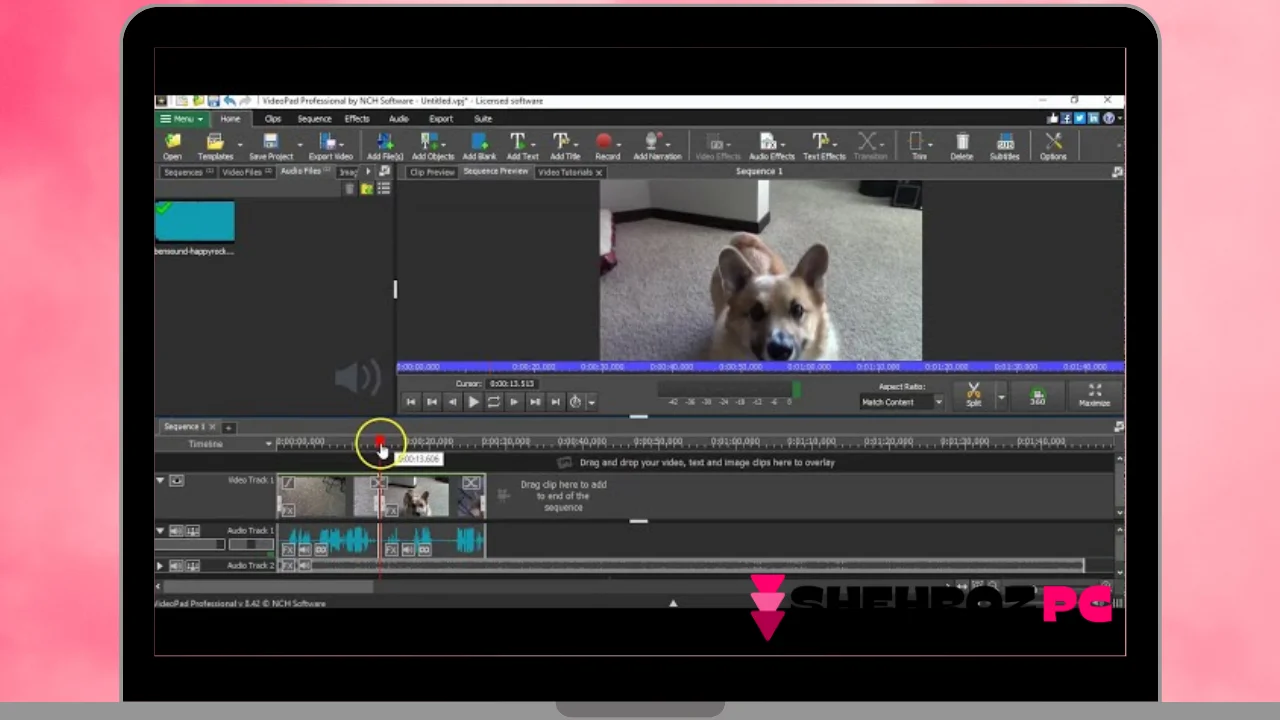Start recording with the Record icon
This screenshot has width=1280, height=720.
tap(607, 146)
